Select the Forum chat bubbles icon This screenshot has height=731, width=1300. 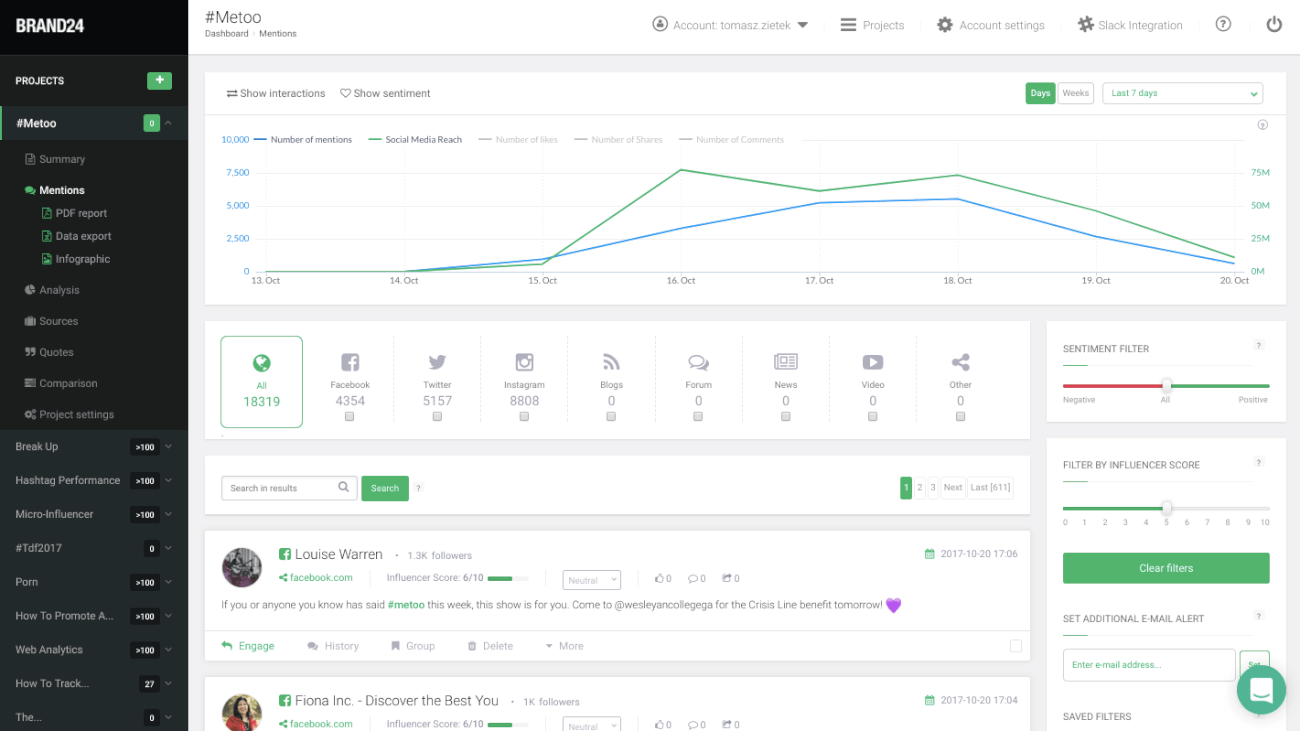click(x=698, y=362)
